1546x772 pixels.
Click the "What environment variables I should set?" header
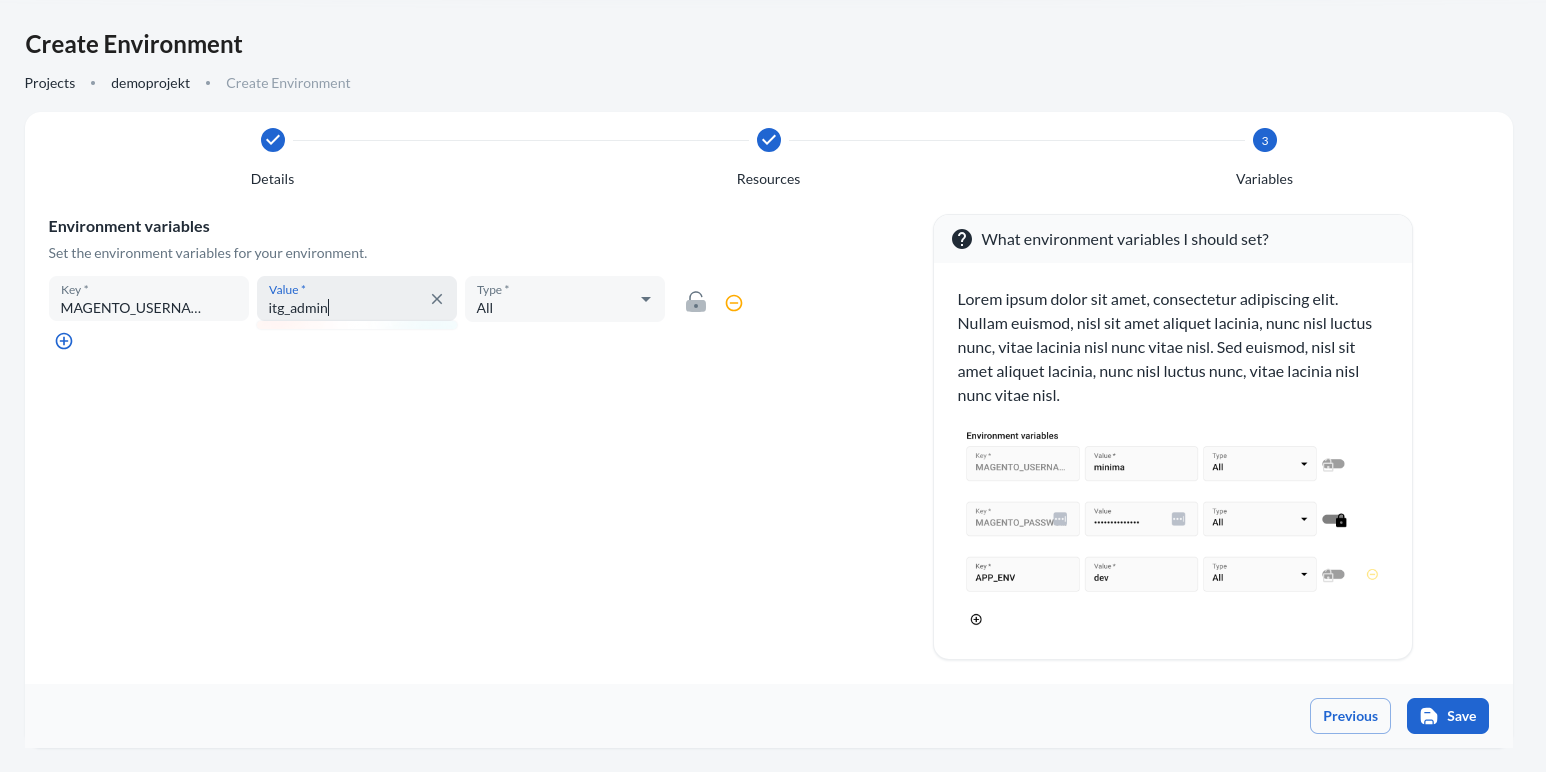point(1125,239)
